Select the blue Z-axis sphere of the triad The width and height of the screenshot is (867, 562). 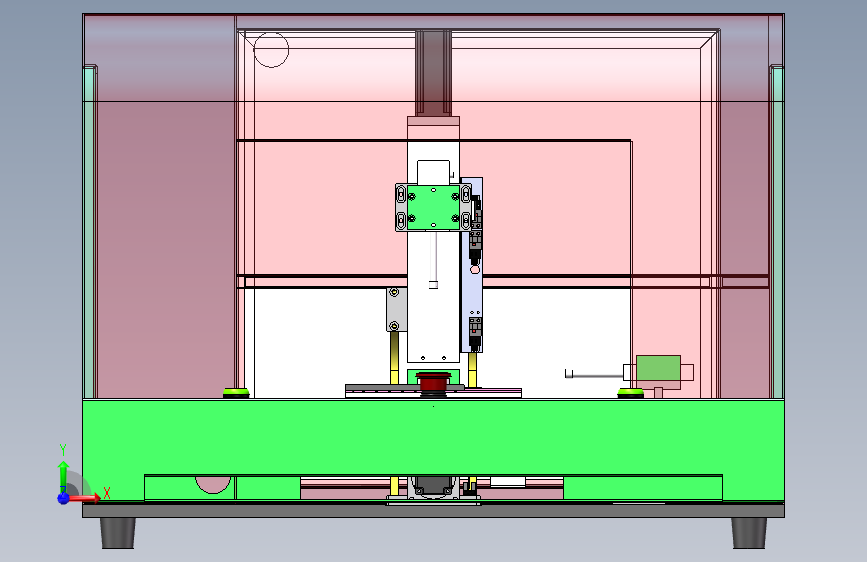coord(64,498)
